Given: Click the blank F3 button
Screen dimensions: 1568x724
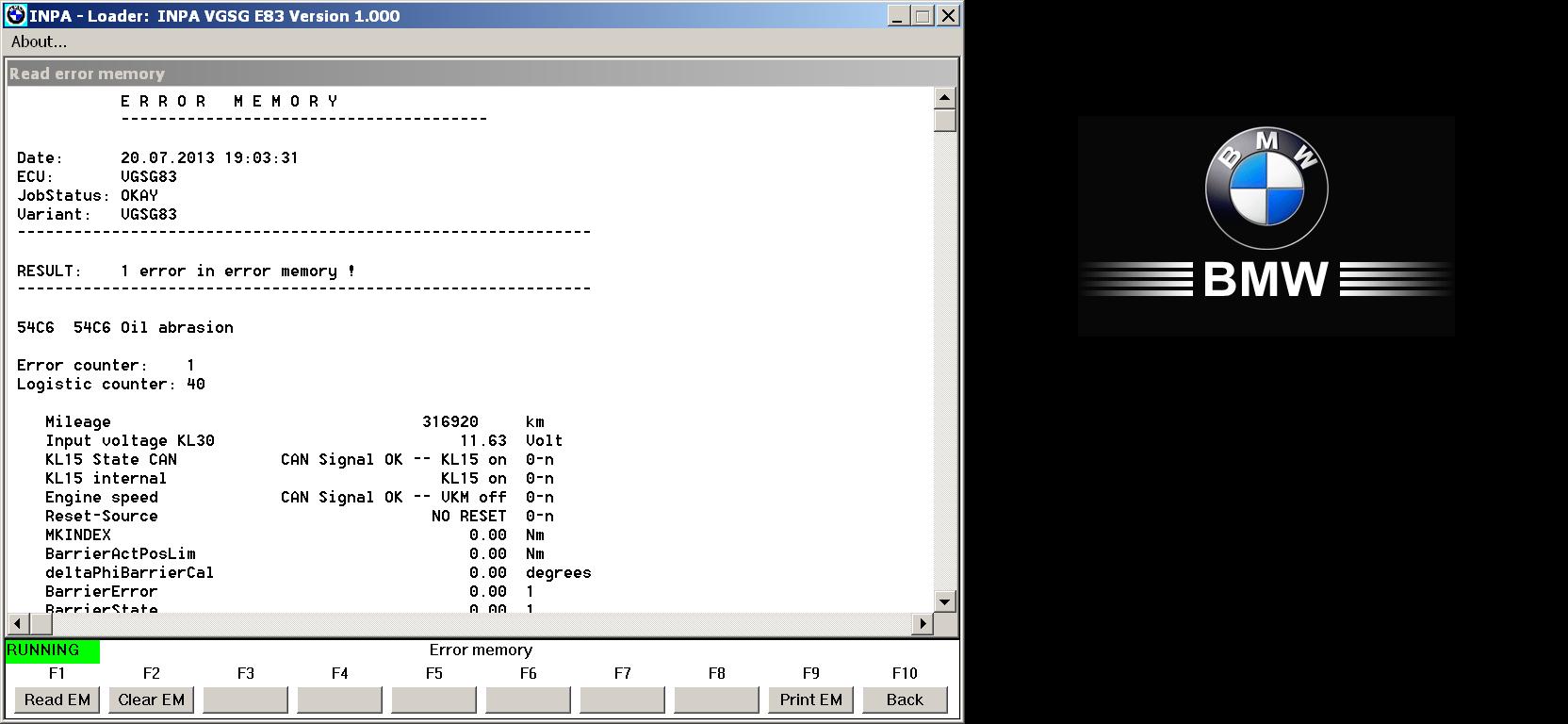Looking at the screenshot, I should click(246, 699).
